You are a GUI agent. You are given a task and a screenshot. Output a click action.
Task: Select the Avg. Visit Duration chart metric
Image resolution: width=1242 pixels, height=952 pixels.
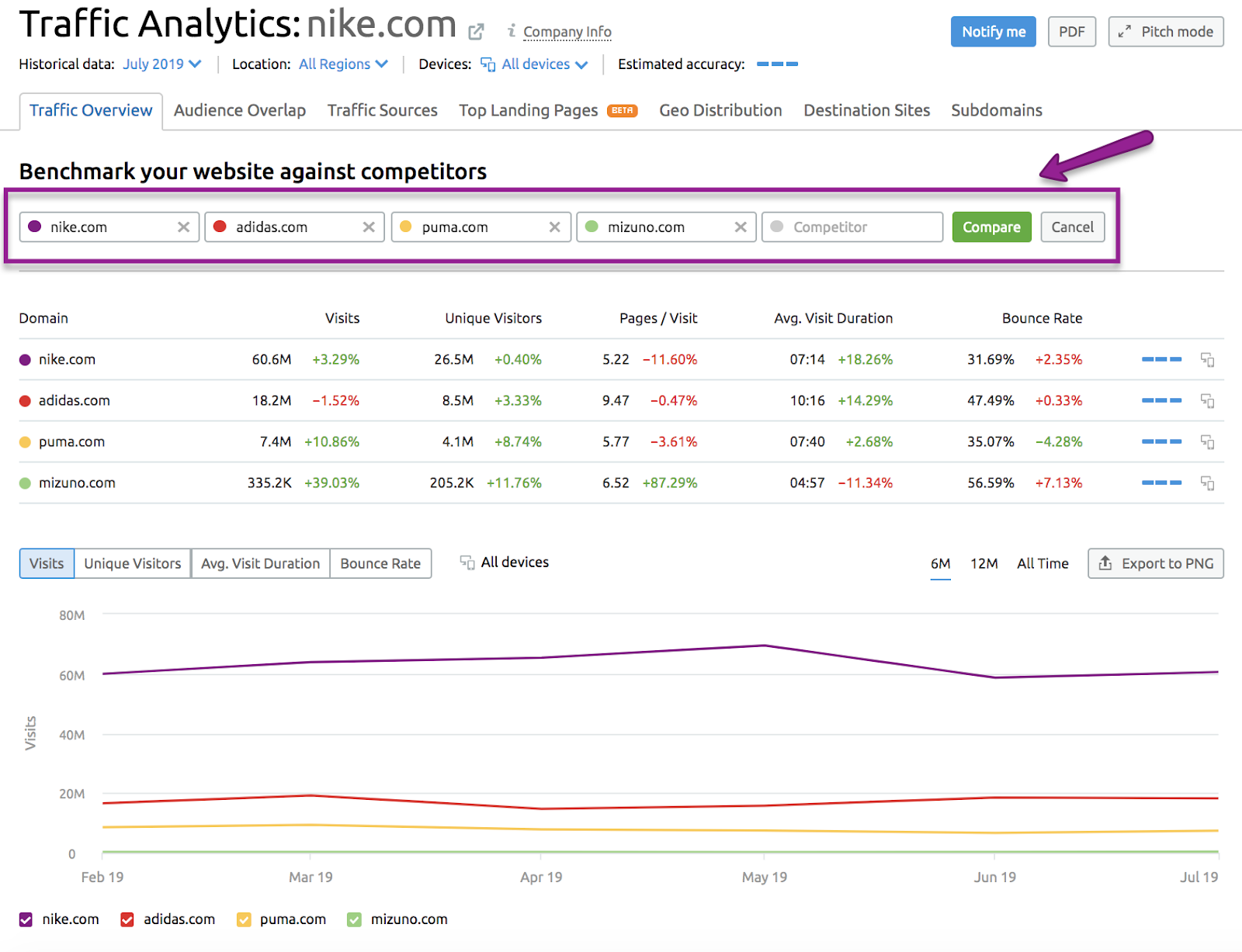click(261, 563)
